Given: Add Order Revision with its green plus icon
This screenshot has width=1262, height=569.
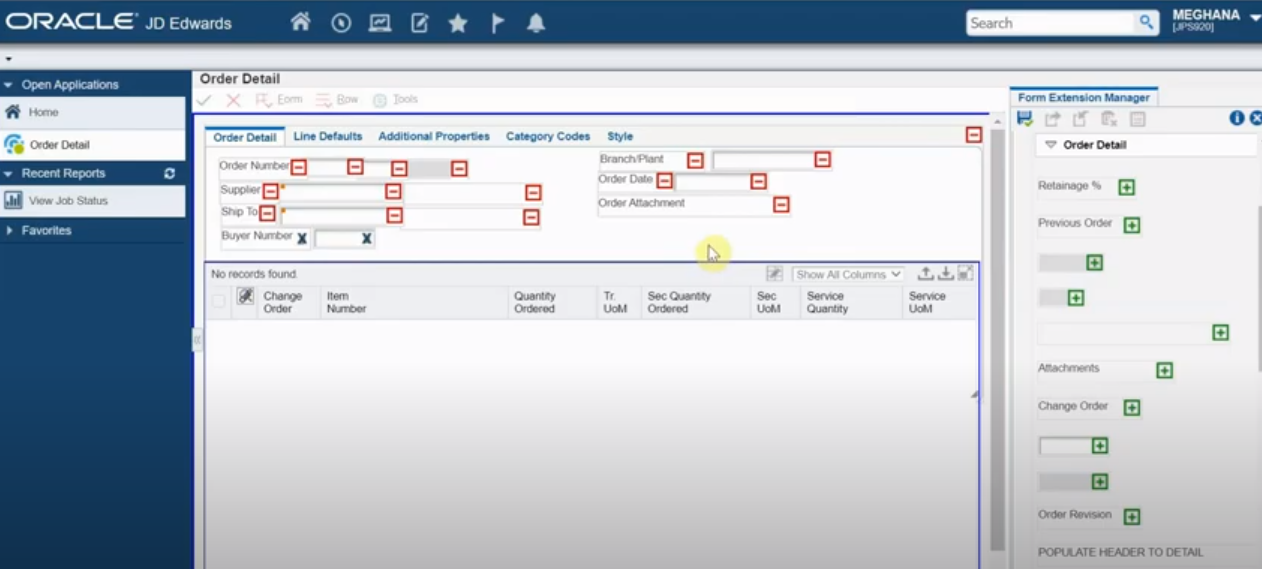Looking at the screenshot, I should pyautogui.click(x=1131, y=517).
